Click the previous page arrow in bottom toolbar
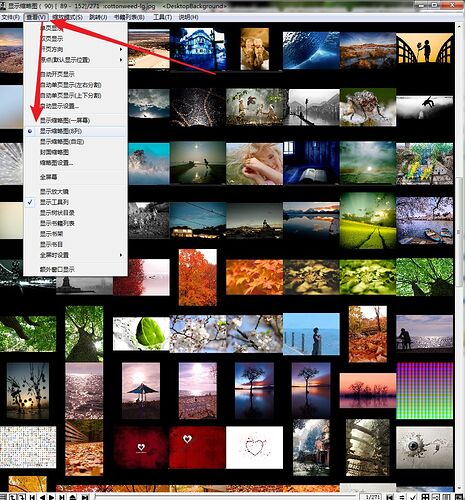465x500 pixels. click(42, 497)
